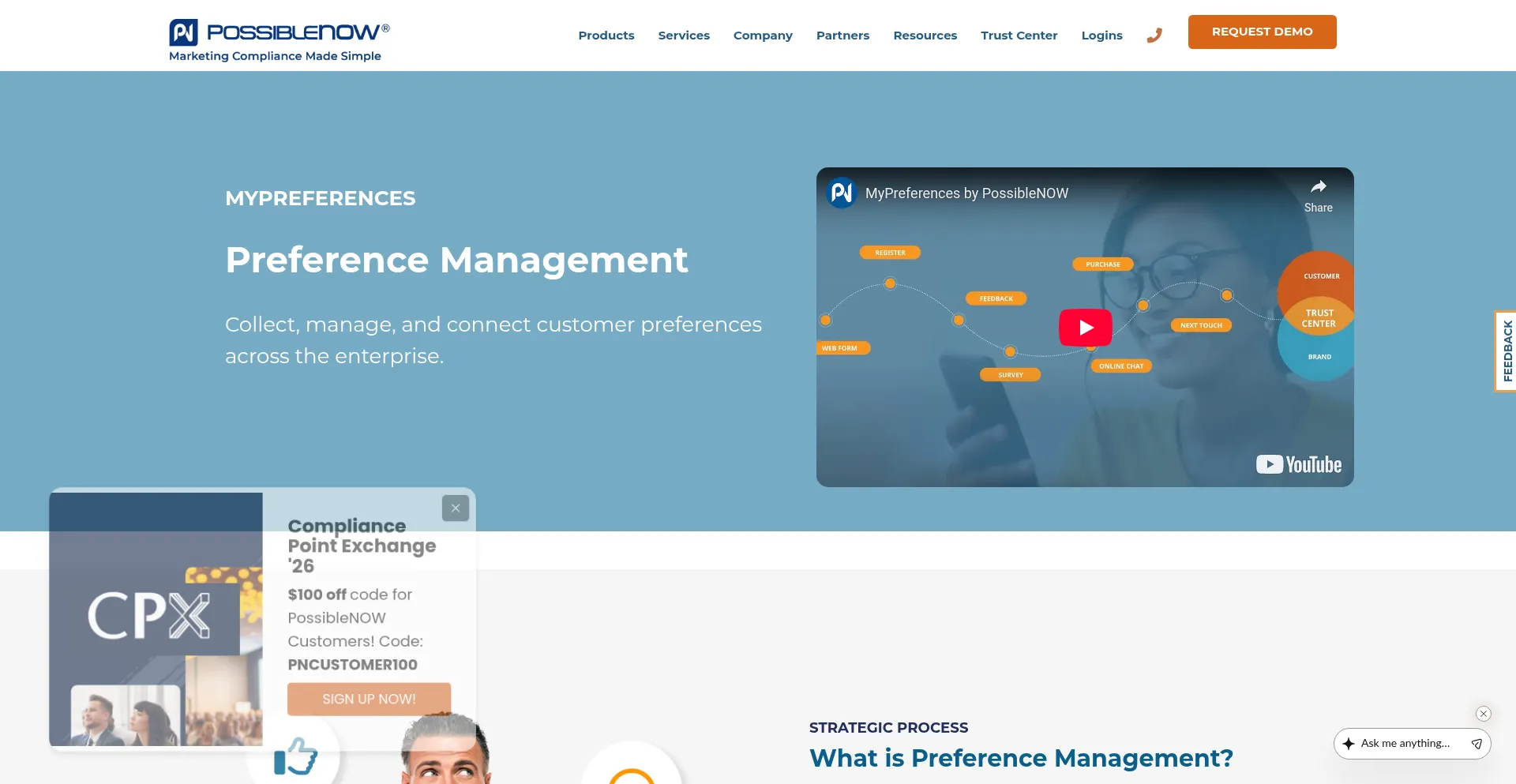
Task: Send a chat message with the paper plane icon
Action: [1476, 743]
